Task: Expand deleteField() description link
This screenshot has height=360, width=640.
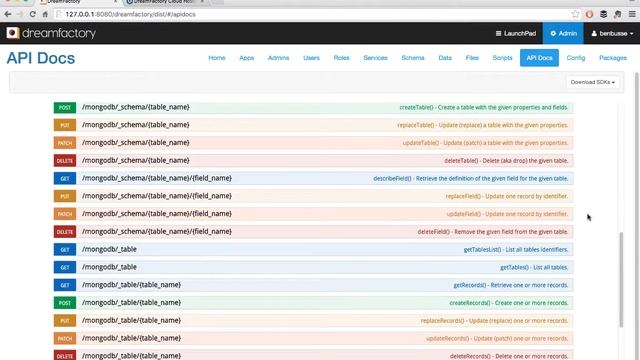Action: pos(493,232)
